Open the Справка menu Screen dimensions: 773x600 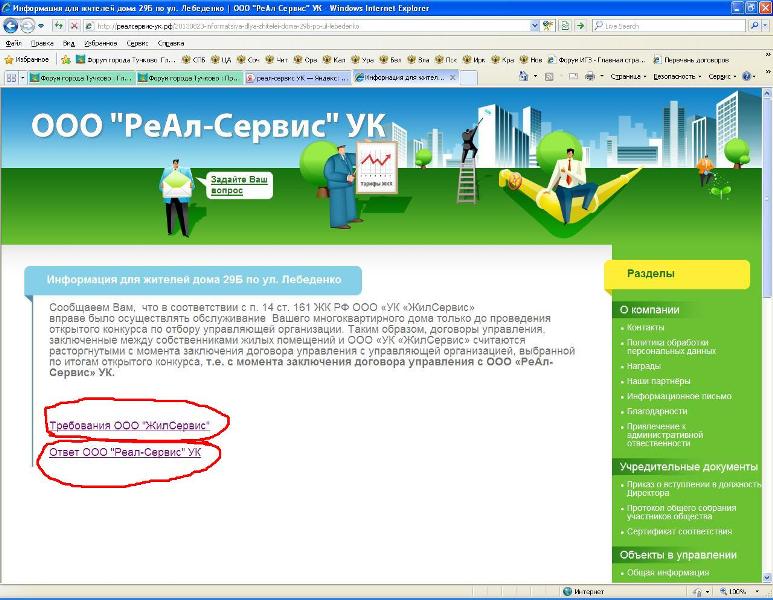coord(171,43)
